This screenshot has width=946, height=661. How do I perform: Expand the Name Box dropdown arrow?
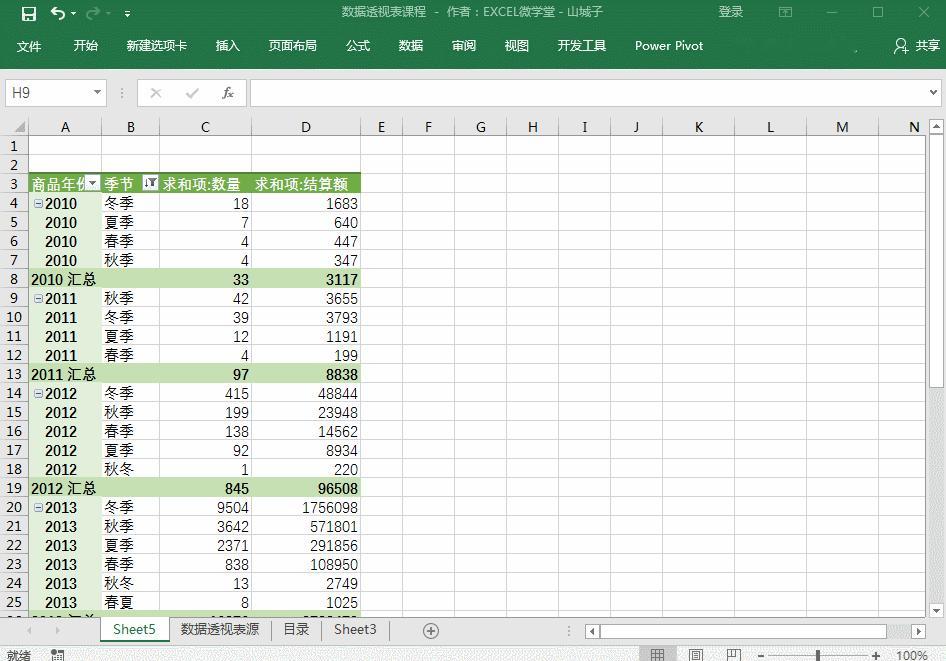click(97, 92)
